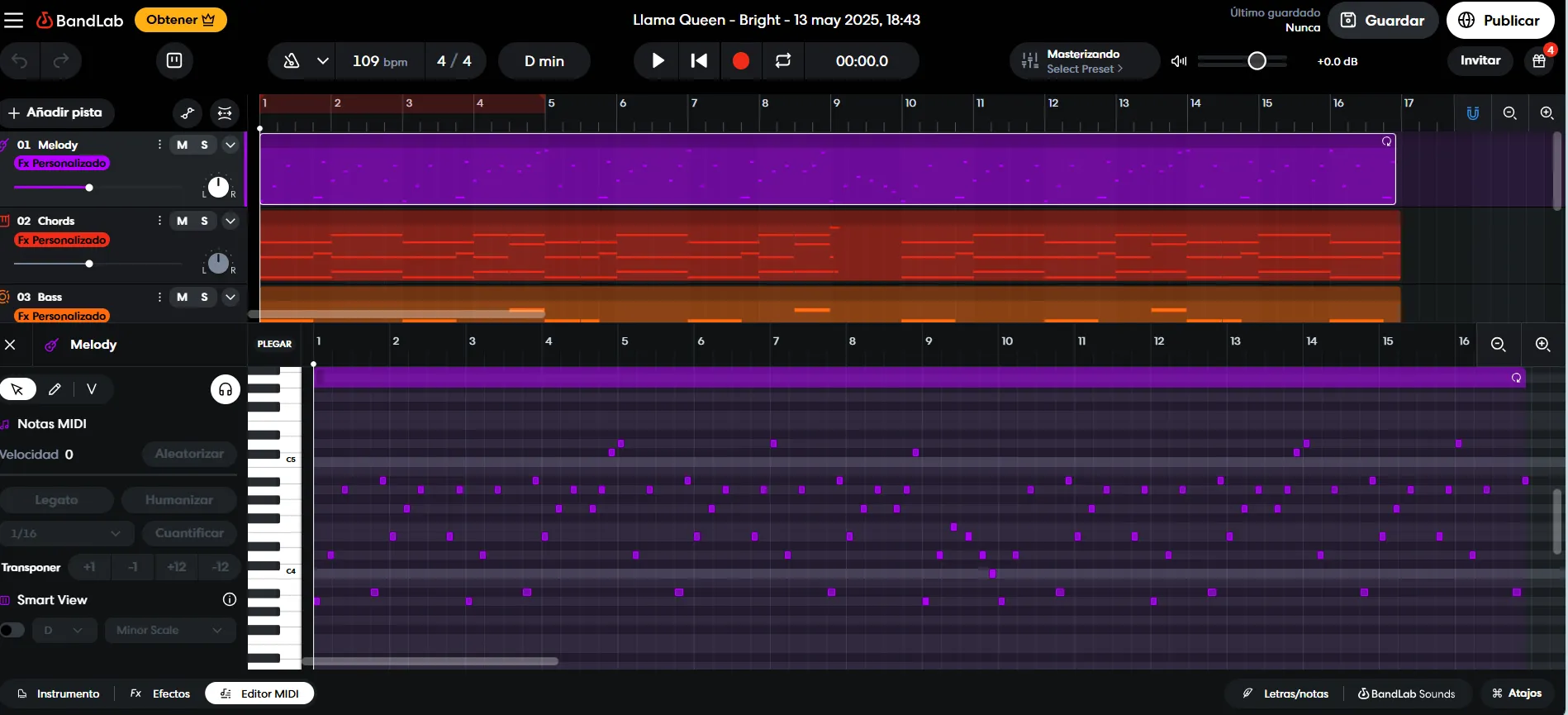Viewport: 1568px width, 715px height.
Task: Change the 4/4 time signature
Action: (454, 61)
